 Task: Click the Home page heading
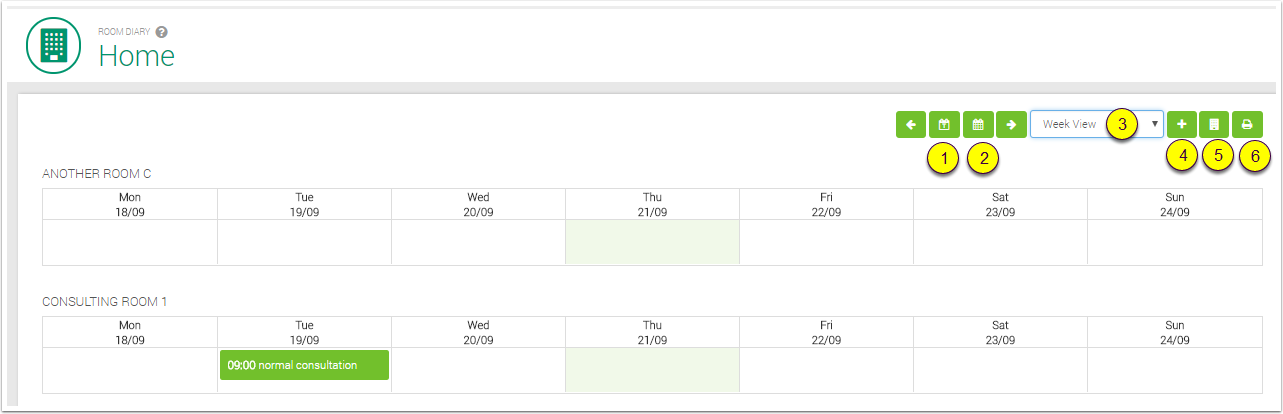pyautogui.click(x=136, y=56)
